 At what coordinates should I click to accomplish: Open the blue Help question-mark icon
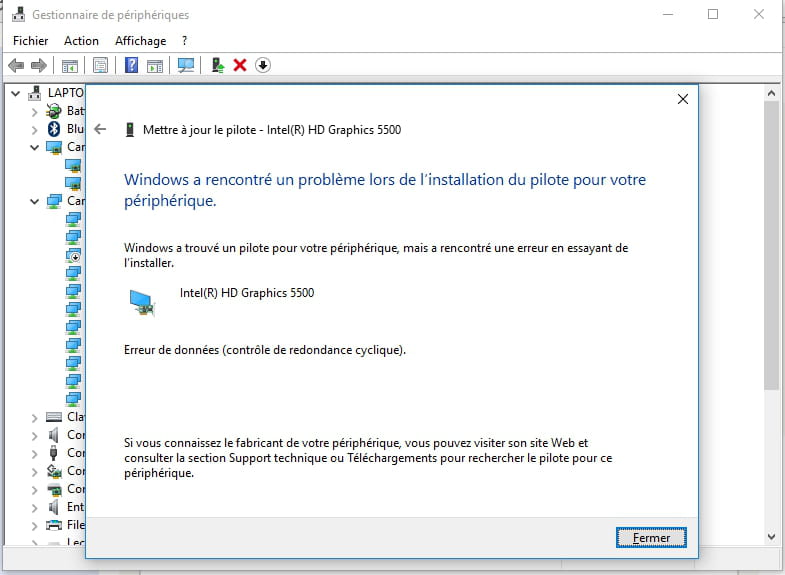tap(131, 65)
